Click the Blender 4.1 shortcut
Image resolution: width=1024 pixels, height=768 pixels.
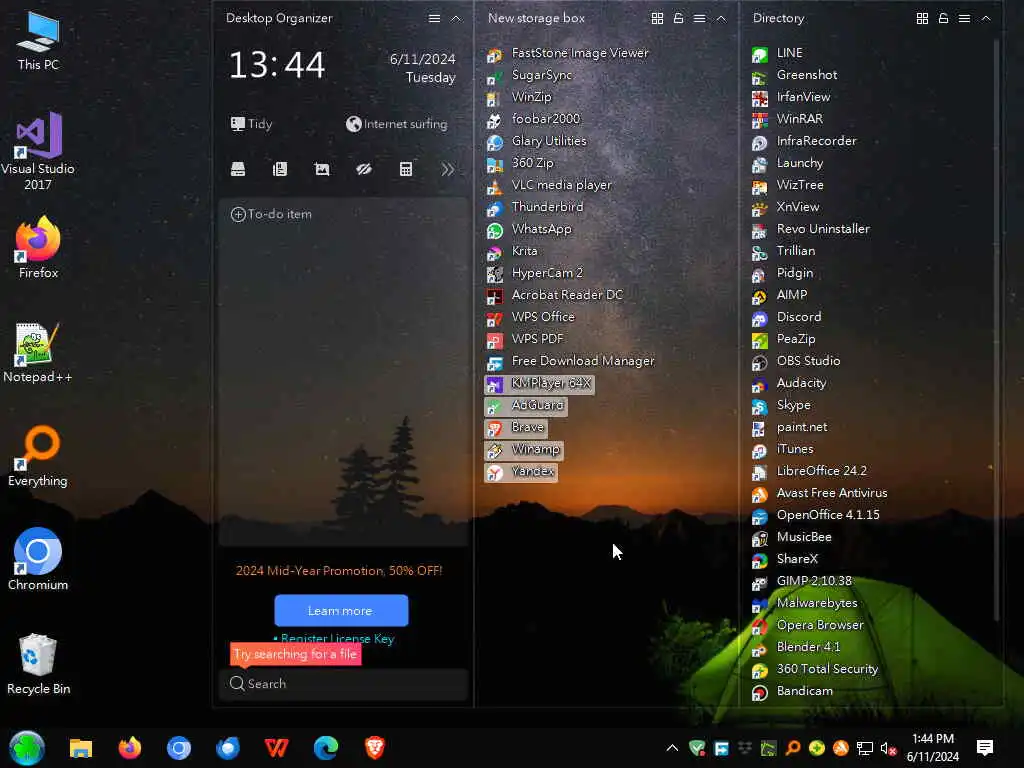tap(795, 647)
